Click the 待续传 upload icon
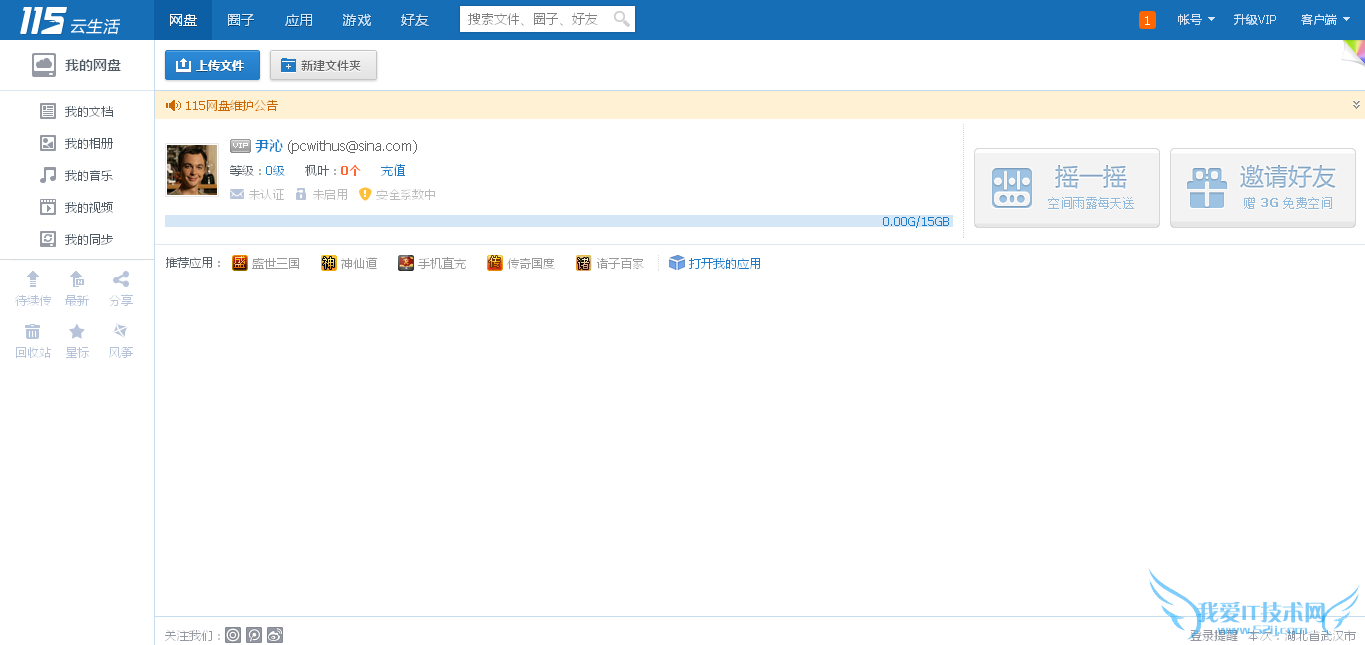1365x645 pixels. pos(33,288)
